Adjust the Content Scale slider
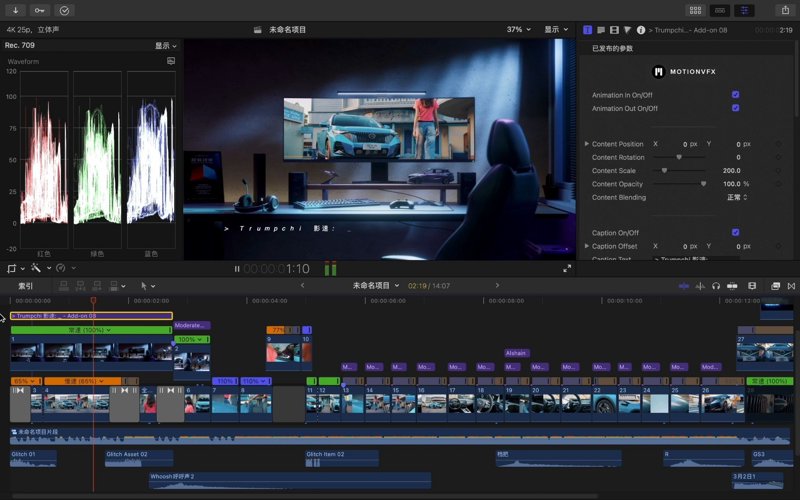The width and height of the screenshot is (800, 500). 679,170
